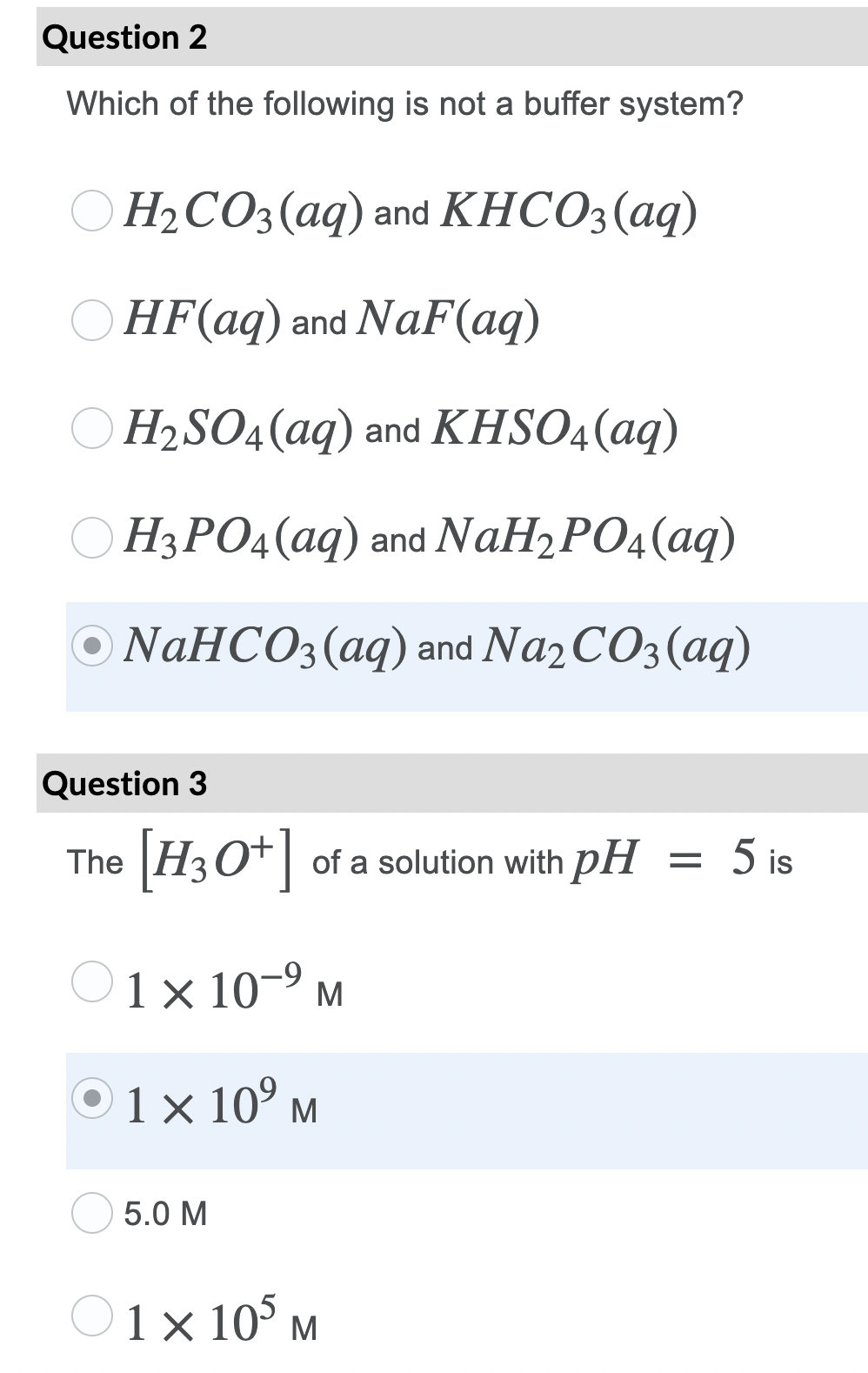Select the H₃PO₄ and NaH₂PO₄ answer option
The width and height of the screenshot is (868, 1373).
click(x=92, y=538)
